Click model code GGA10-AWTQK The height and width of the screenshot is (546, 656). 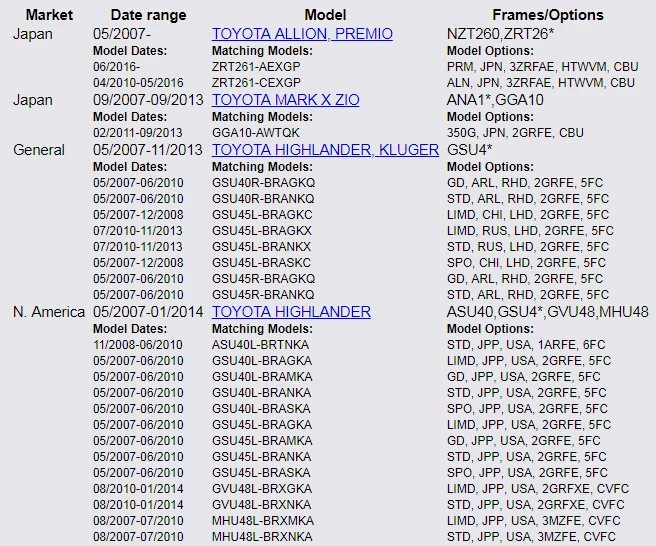point(256,133)
